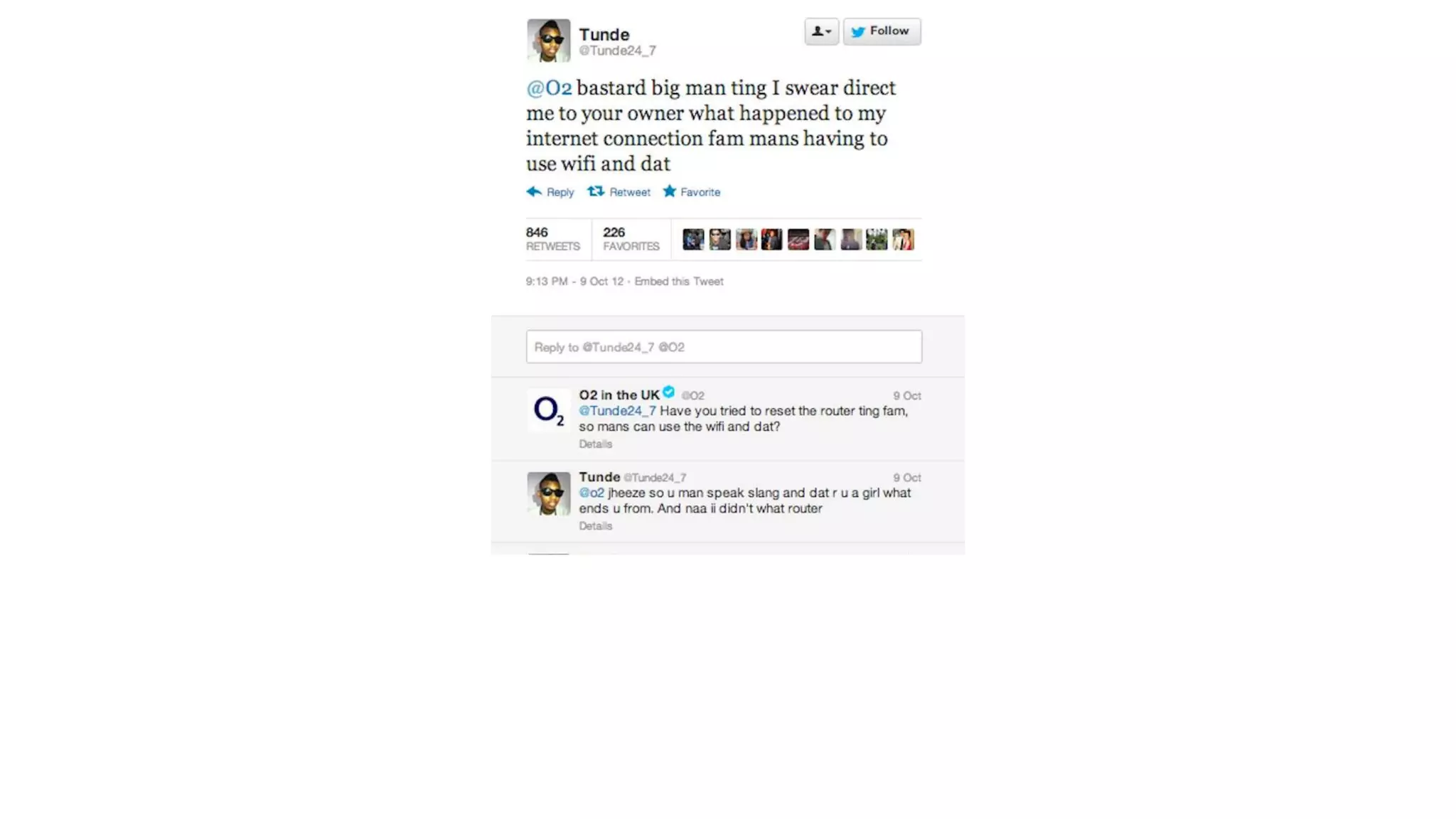The width and height of the screenshot is (1456, 819).
Task: Reply to the main tweet
Action: point(550,192)
